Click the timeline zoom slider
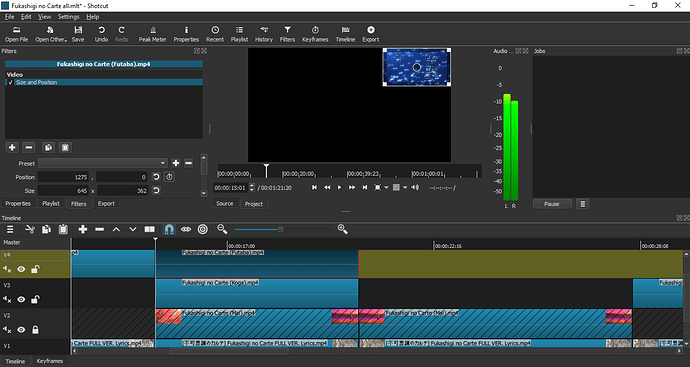Viewport: 690px width, 367px height. pyautogui.click(x=282, y=229)
